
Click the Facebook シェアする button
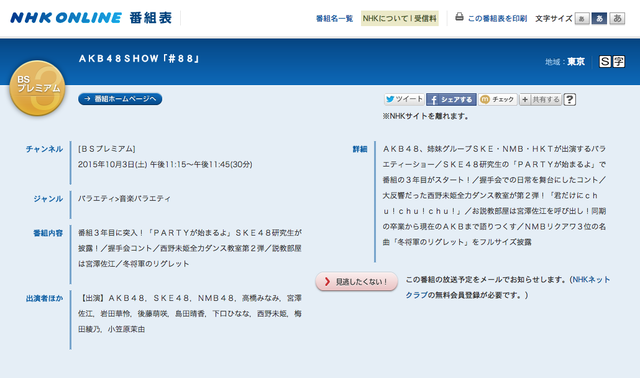tap(451, 100)
